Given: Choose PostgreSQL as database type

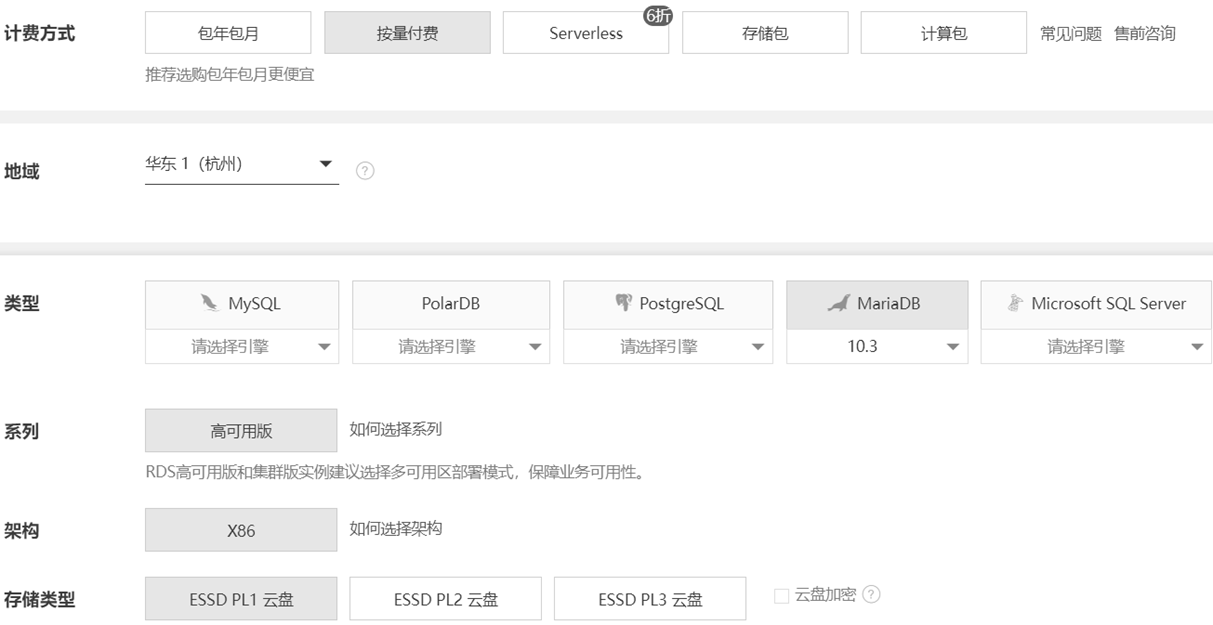Looking at the screenshot, I should click(x=668, y=304).
